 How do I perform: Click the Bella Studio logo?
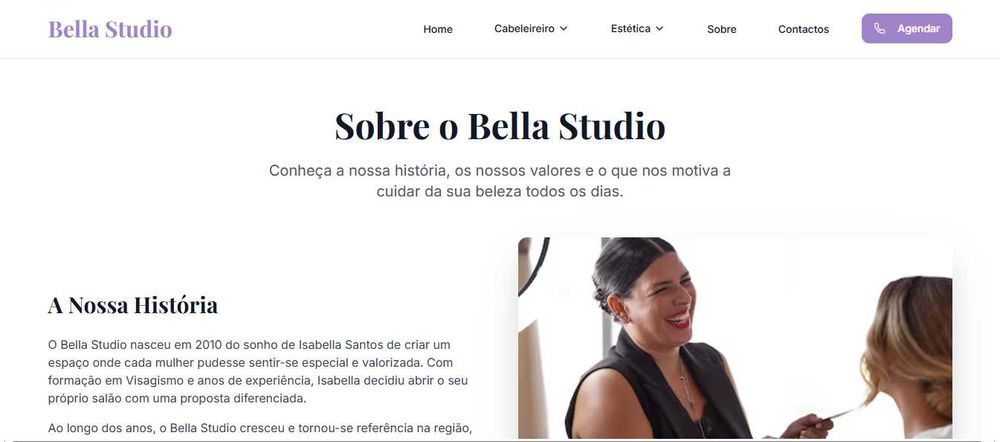coord(110,29)
